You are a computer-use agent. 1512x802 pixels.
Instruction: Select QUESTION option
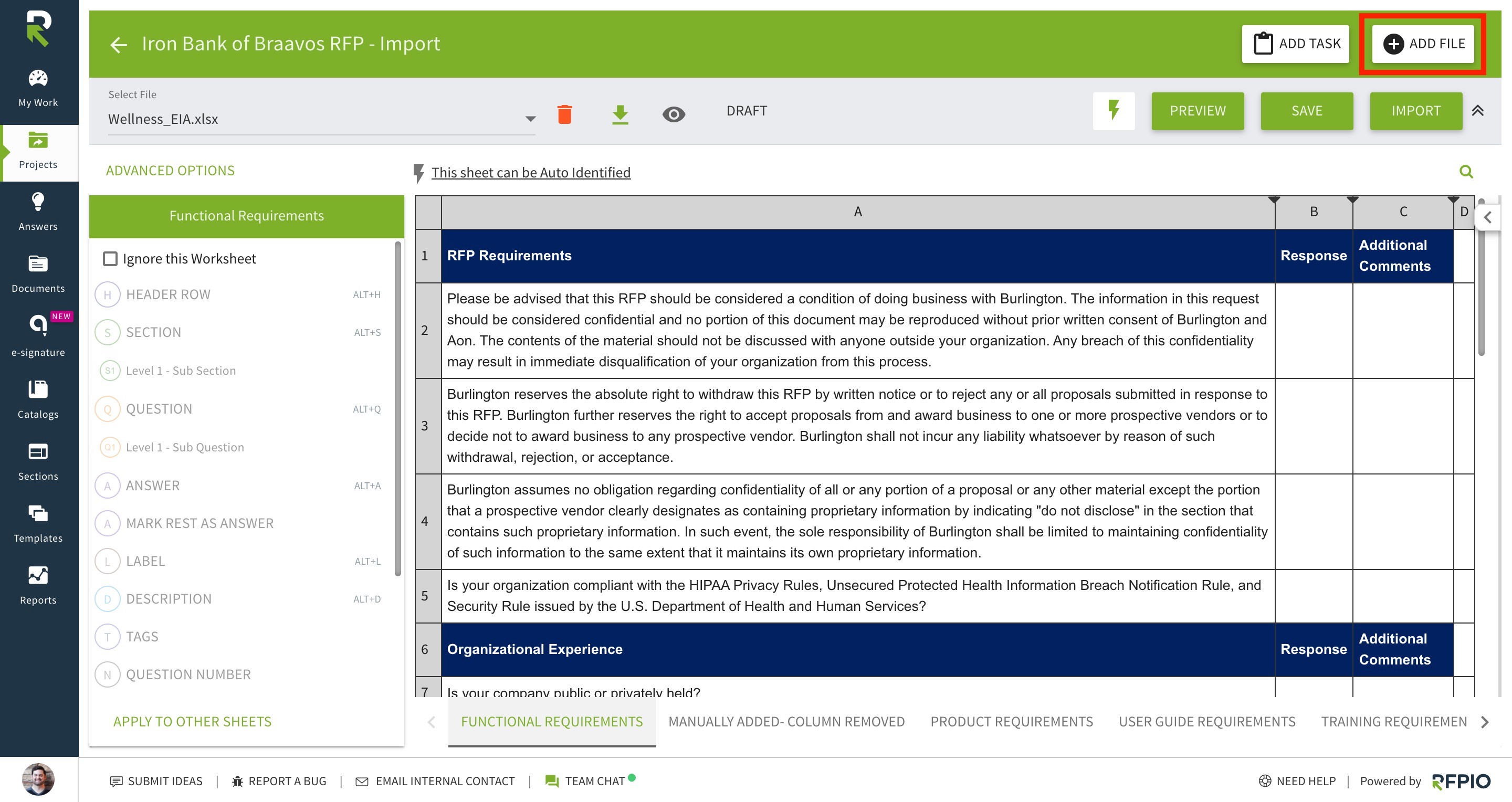pos(239,409)
